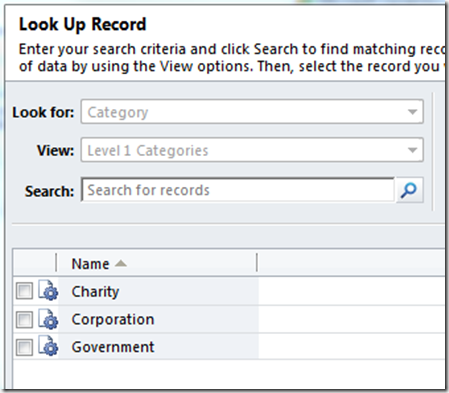Open the Look for Category dropdown
This screenshot has width=449, height=393.
(252, 112)
